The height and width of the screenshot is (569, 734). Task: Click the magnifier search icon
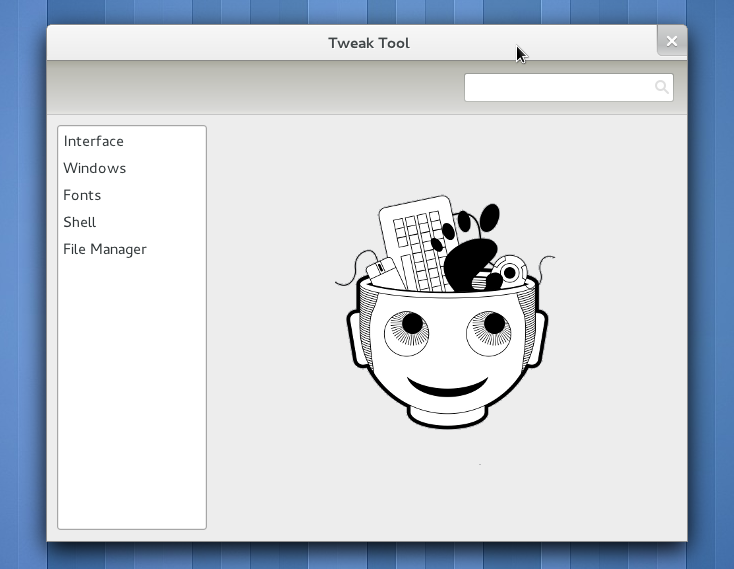tap(661, 87)
